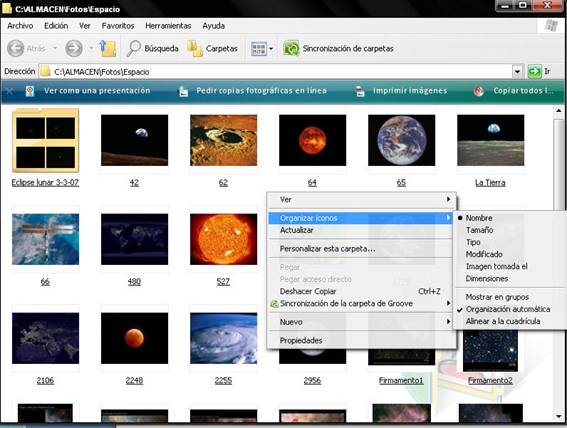Expand Sincronización de la carpeta de Groove submenu
The height and width of the screenshot is (428, 567).
448,303
